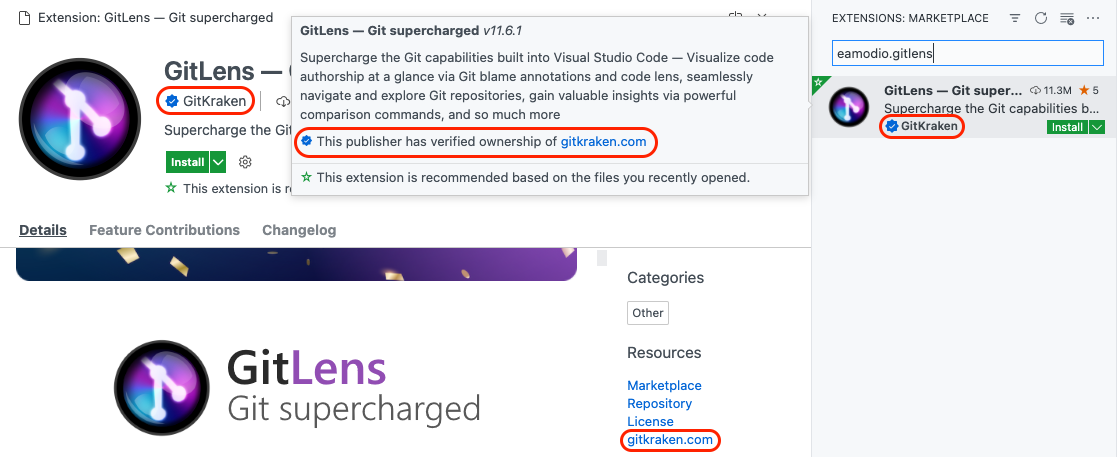Screen dimensions: 1119x457
Task: Clear extensions search results icon
Action: click(1067, 18)
